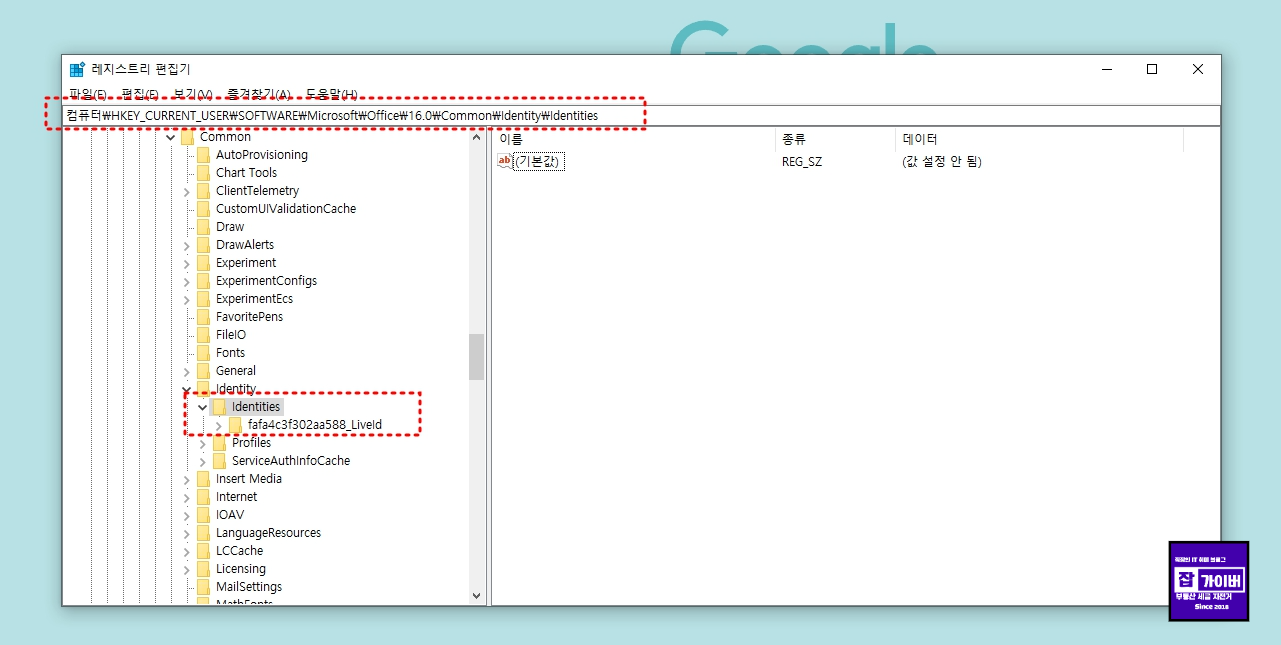This screenshot has height=645, width=1281.
Task: Collapse the Identities key
Action: 202,407
